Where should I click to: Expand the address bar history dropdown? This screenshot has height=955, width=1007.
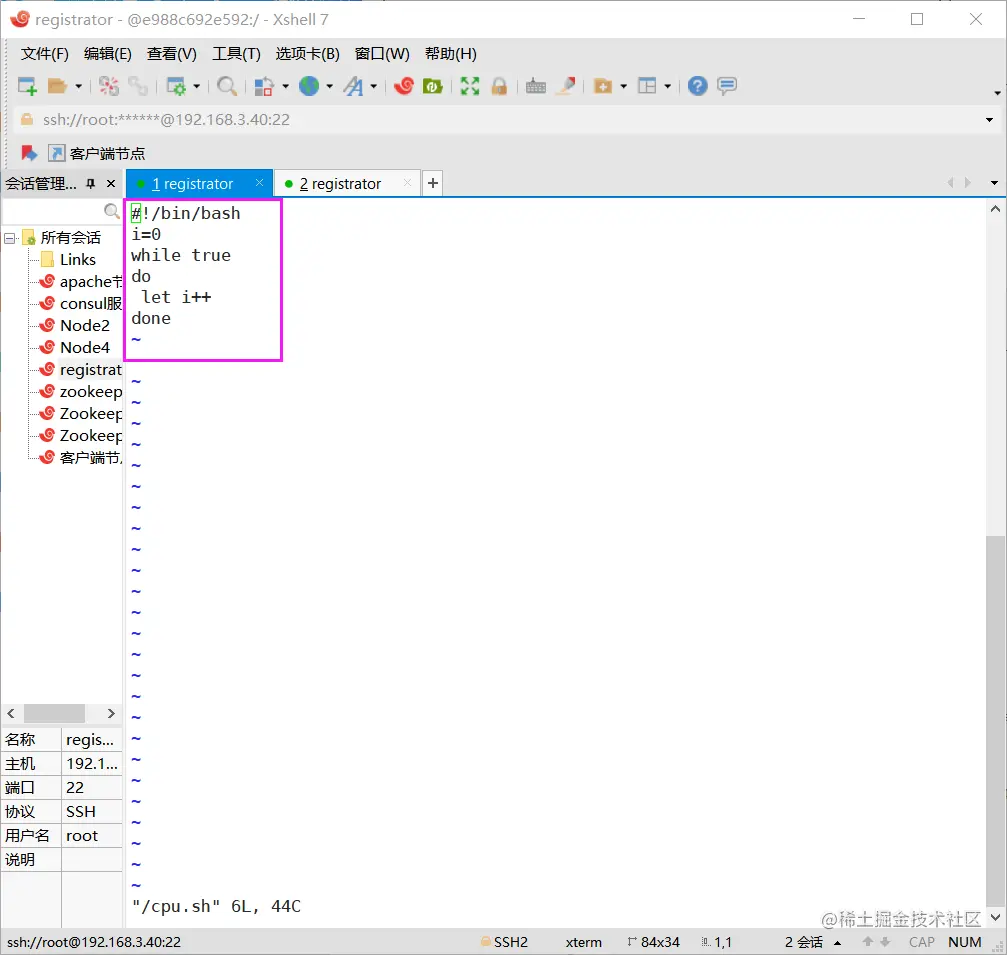[989, 120]
